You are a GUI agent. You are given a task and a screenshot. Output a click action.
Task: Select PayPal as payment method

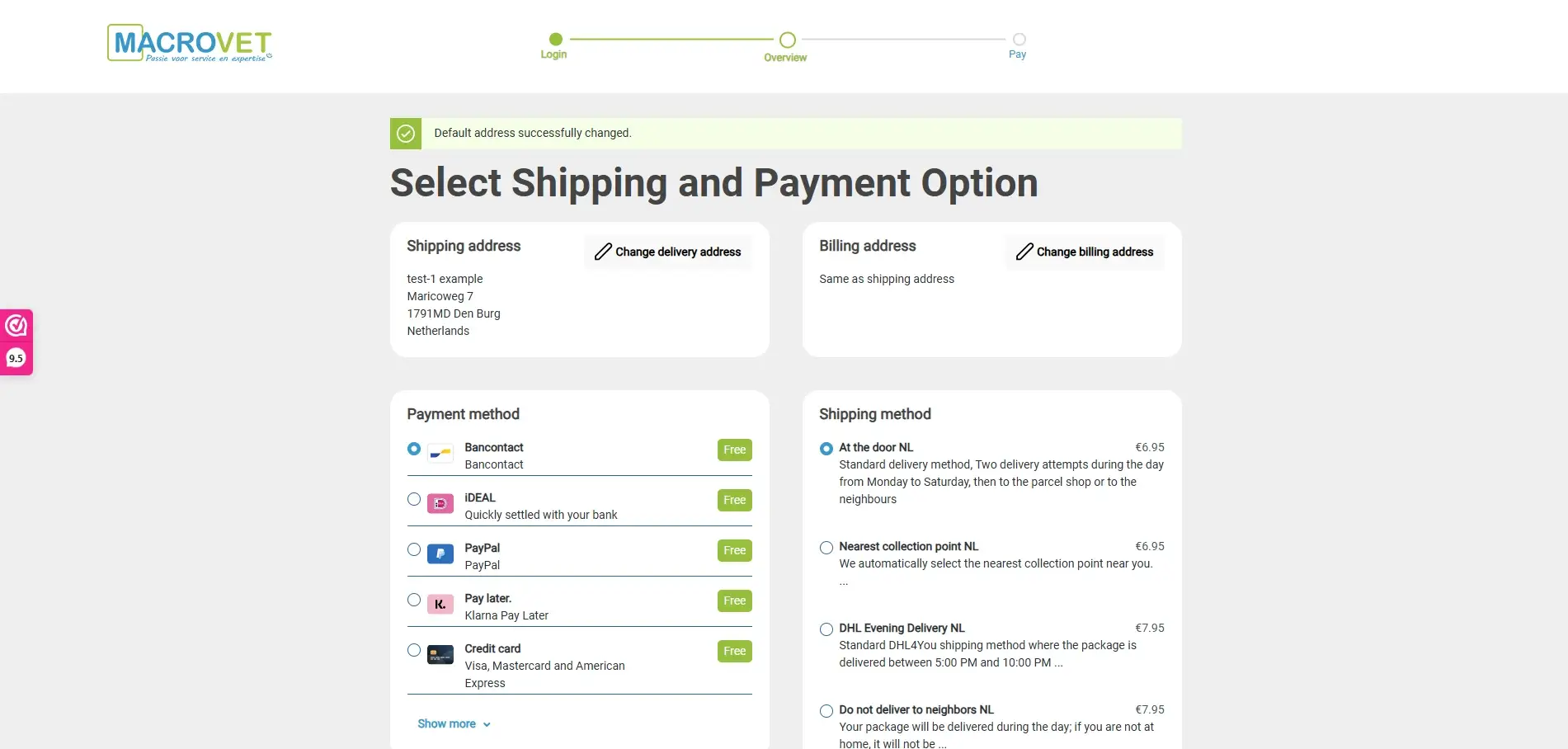tap(413, 549)
